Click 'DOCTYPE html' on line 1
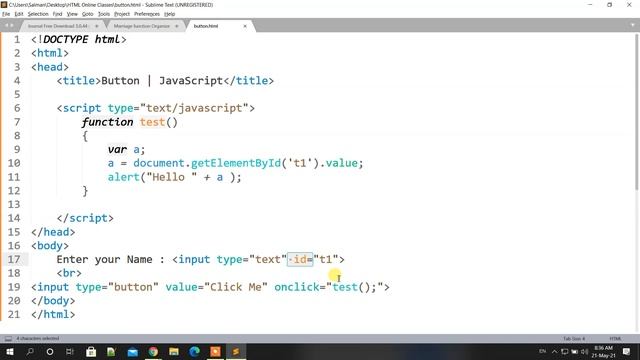640x360 pixels. 82,40
